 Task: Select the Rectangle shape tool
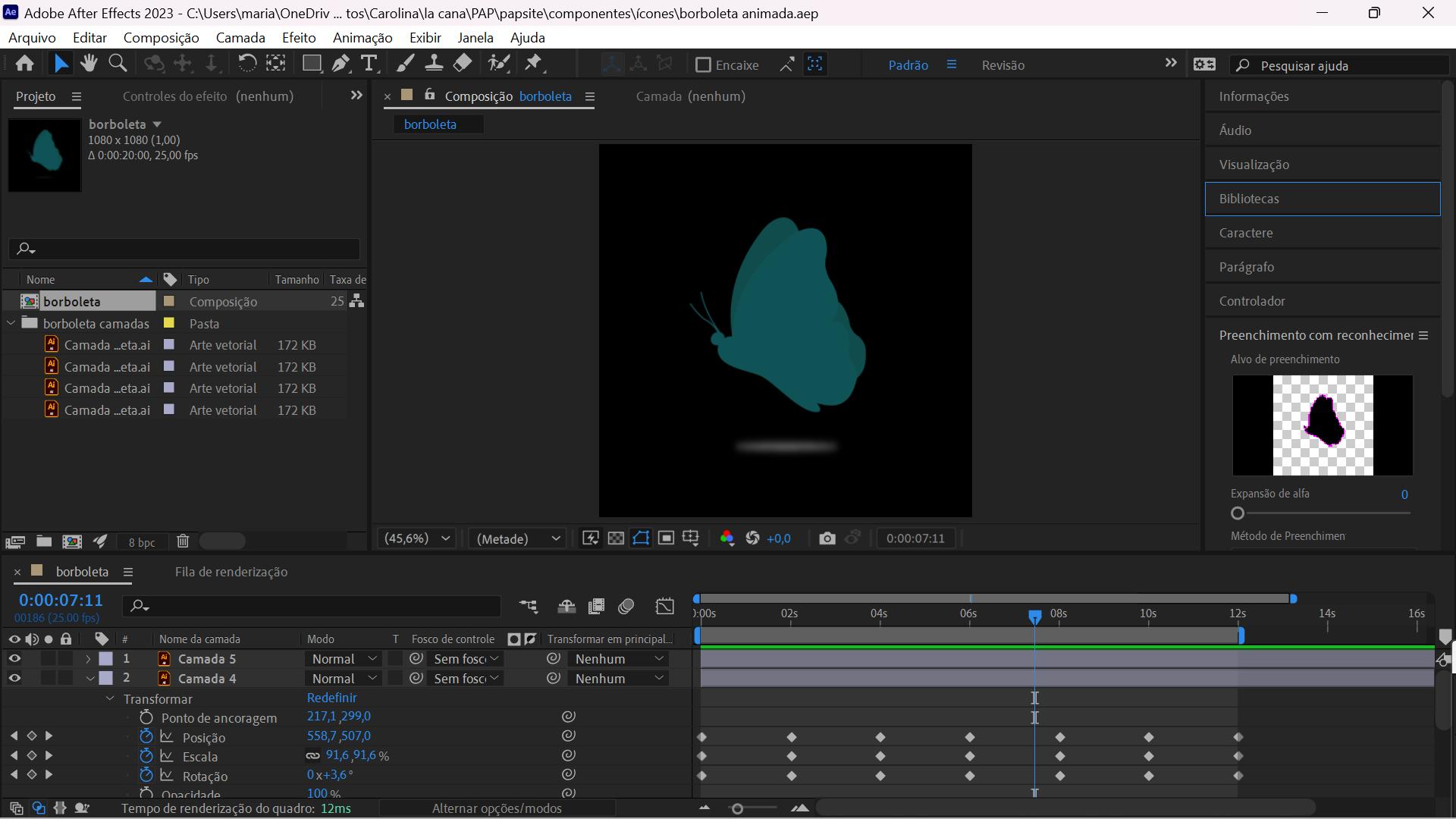[311, 64]
